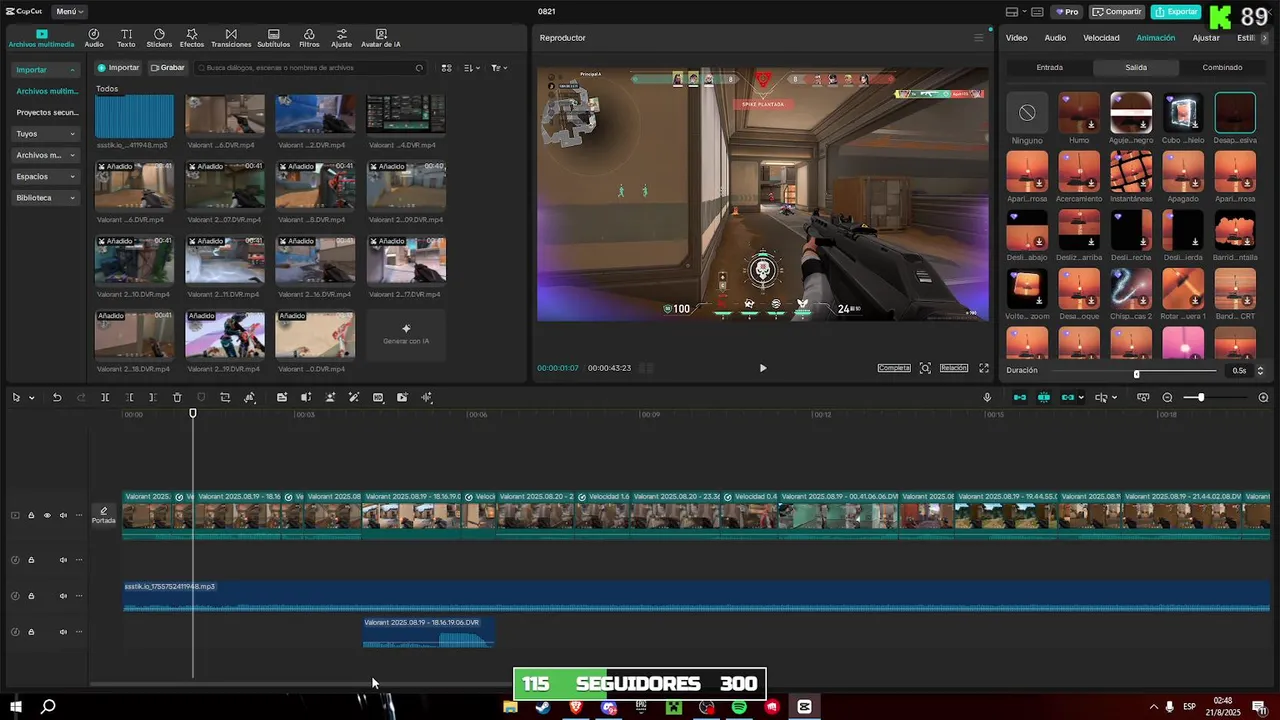Switch to the Video inspector tab
Screen dimensions: 1280x720
(x=1016, y=38)
